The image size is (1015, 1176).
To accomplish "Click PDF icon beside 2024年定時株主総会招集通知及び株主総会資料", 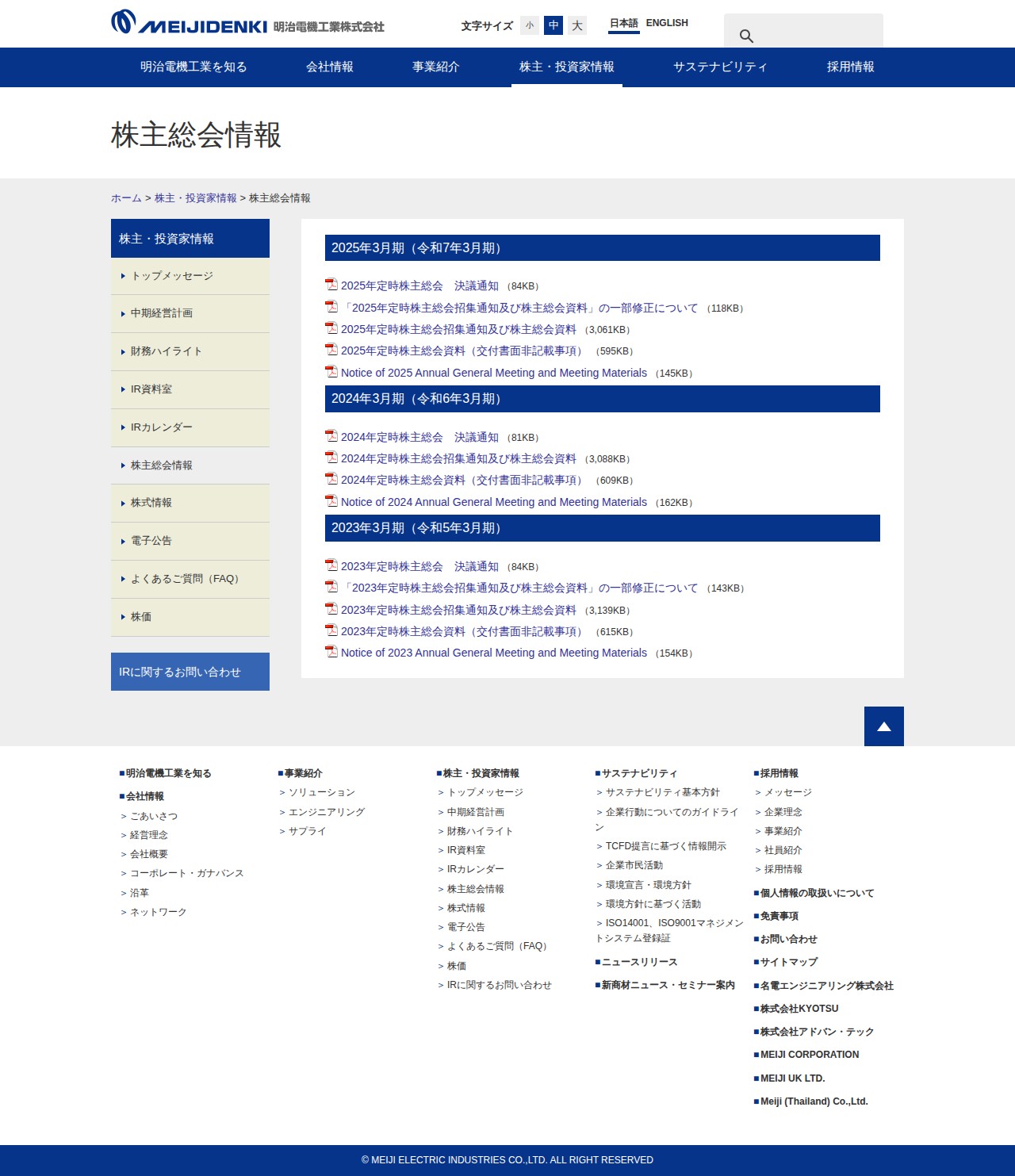I will (331, 457).
